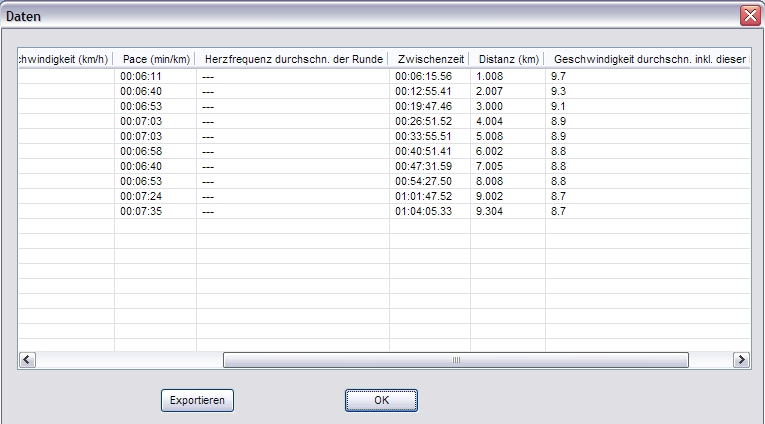765x424 pixels.
Task: Click the Exportieren button
Action: (197, 400)
